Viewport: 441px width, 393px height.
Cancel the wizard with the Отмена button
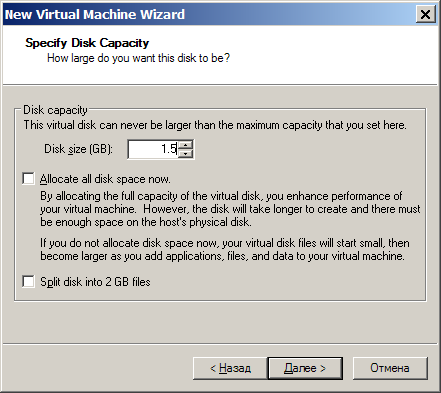tap(390, 368)
